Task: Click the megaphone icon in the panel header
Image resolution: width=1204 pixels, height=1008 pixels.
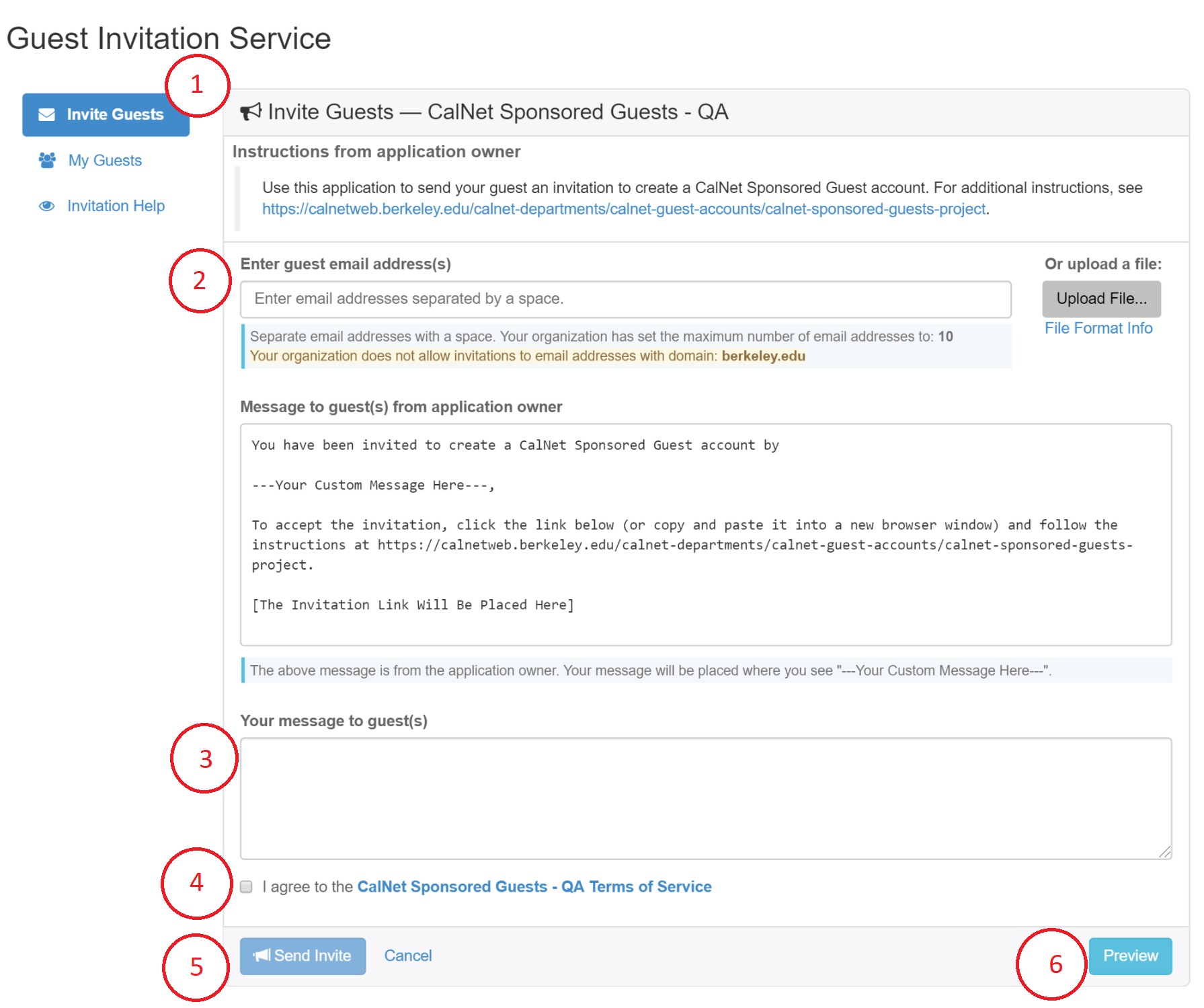Action: 251,112
